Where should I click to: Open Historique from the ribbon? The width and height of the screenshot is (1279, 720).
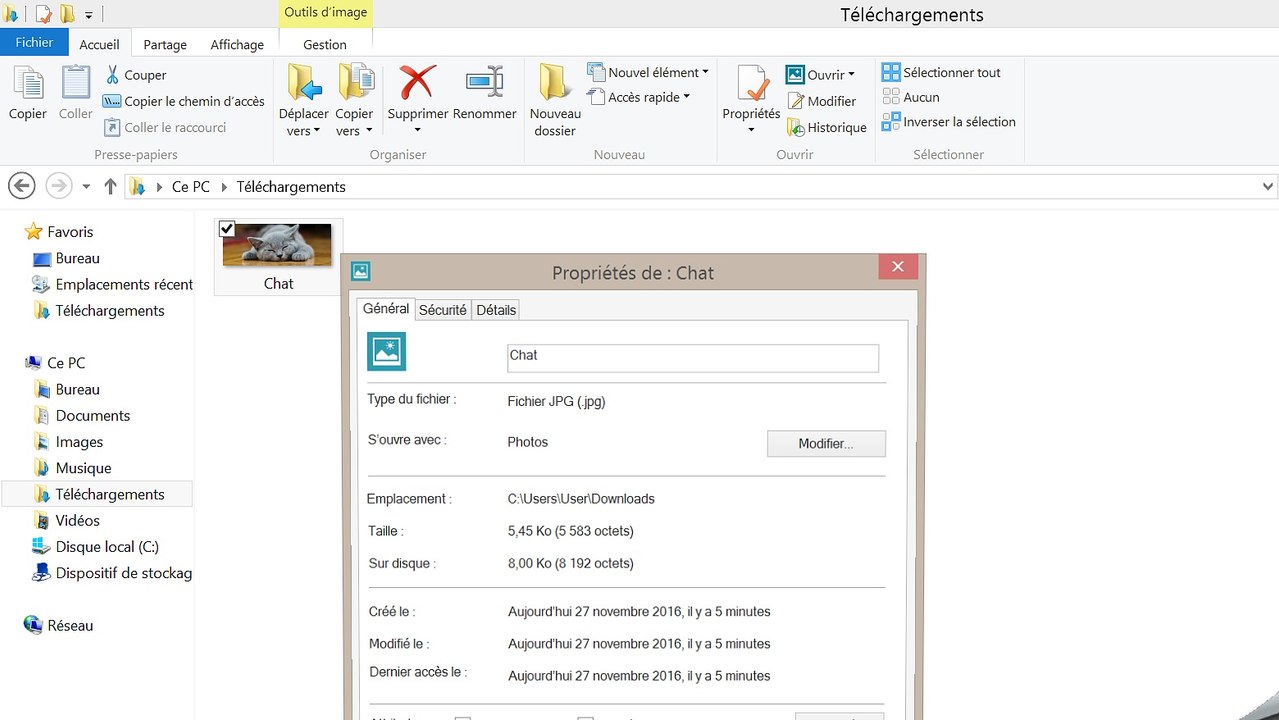point(826,127)
